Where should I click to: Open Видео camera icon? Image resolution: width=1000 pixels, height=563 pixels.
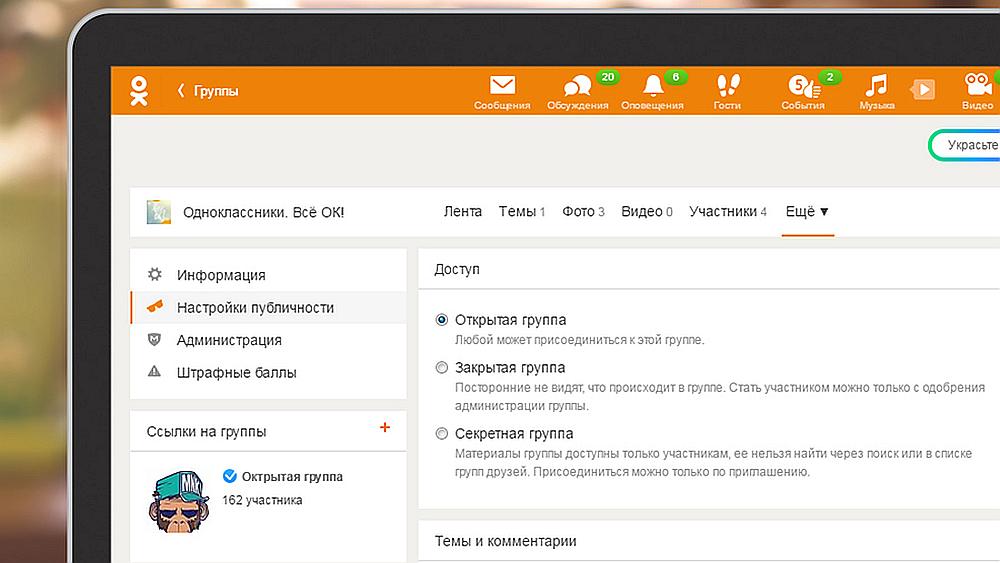point(978,84)
